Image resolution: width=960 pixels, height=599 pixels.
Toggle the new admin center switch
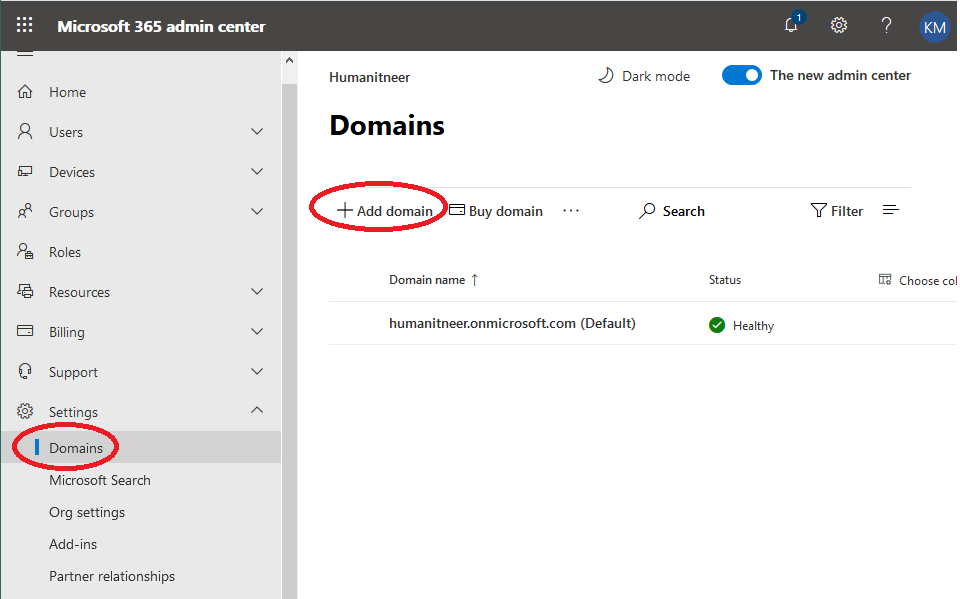[741, 75]
